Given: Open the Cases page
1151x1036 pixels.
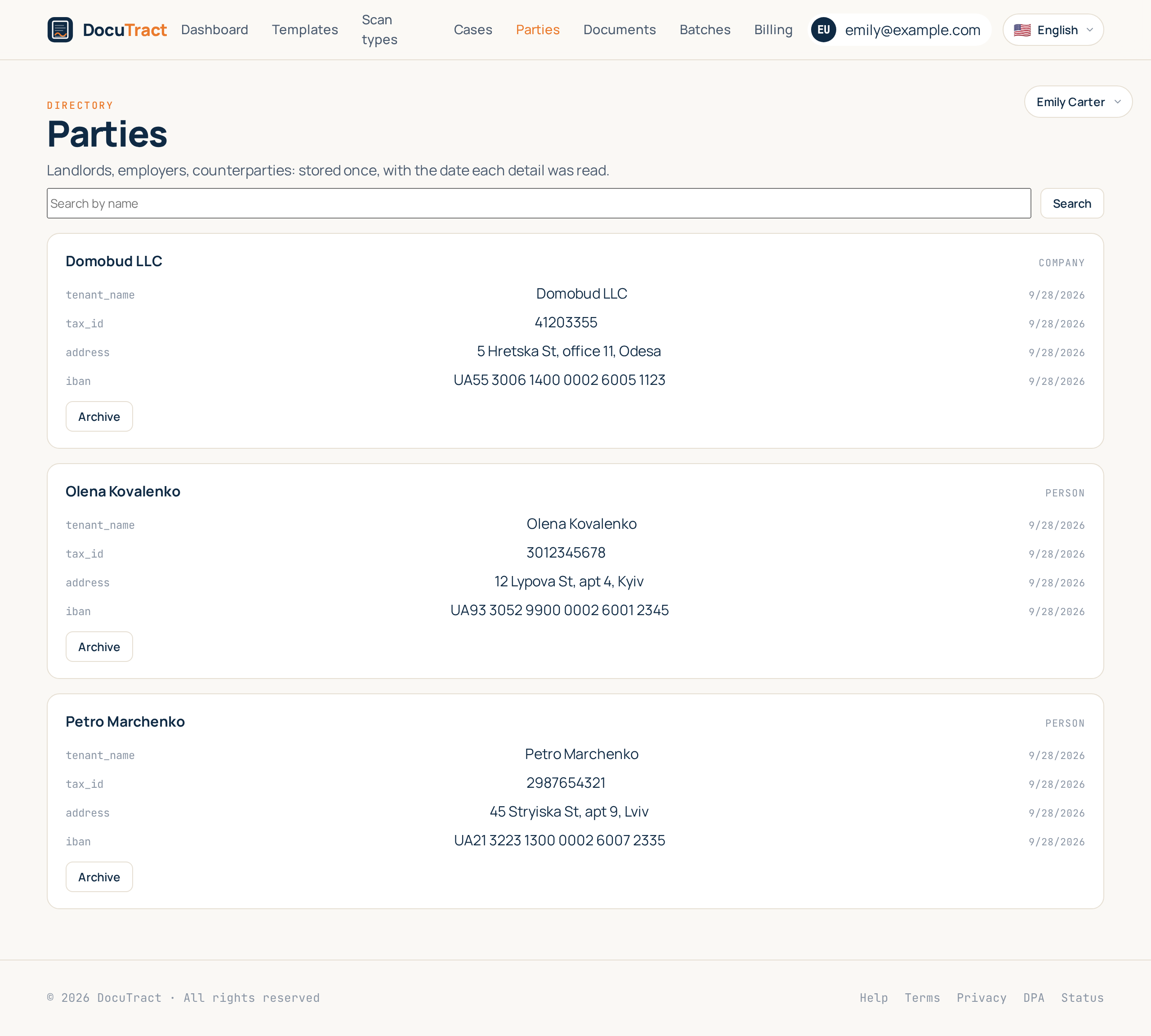Looking at the screenshot, I should click(473, 30).
